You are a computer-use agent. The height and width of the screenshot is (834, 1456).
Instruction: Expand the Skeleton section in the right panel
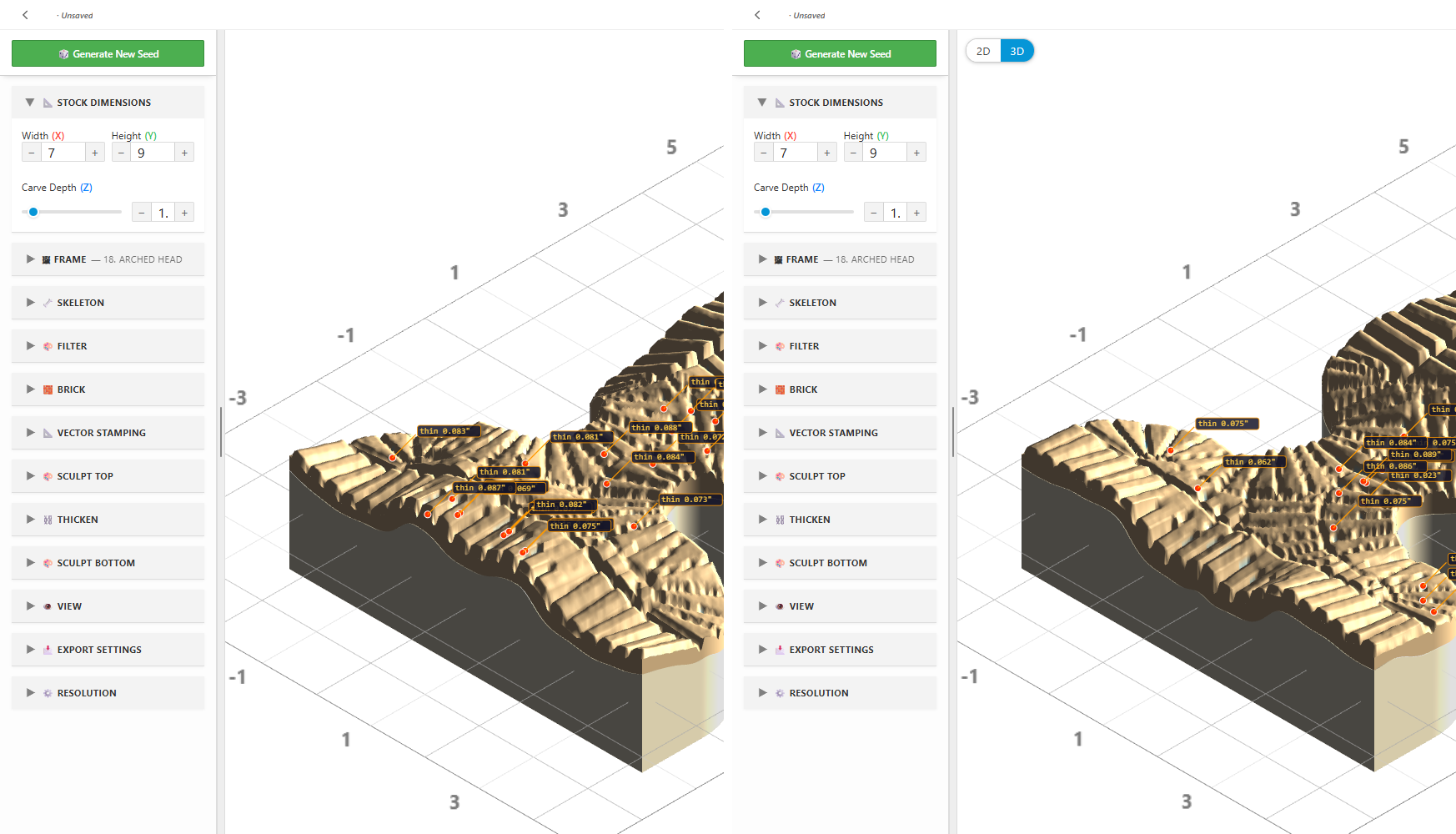click(x=762, y=303)
